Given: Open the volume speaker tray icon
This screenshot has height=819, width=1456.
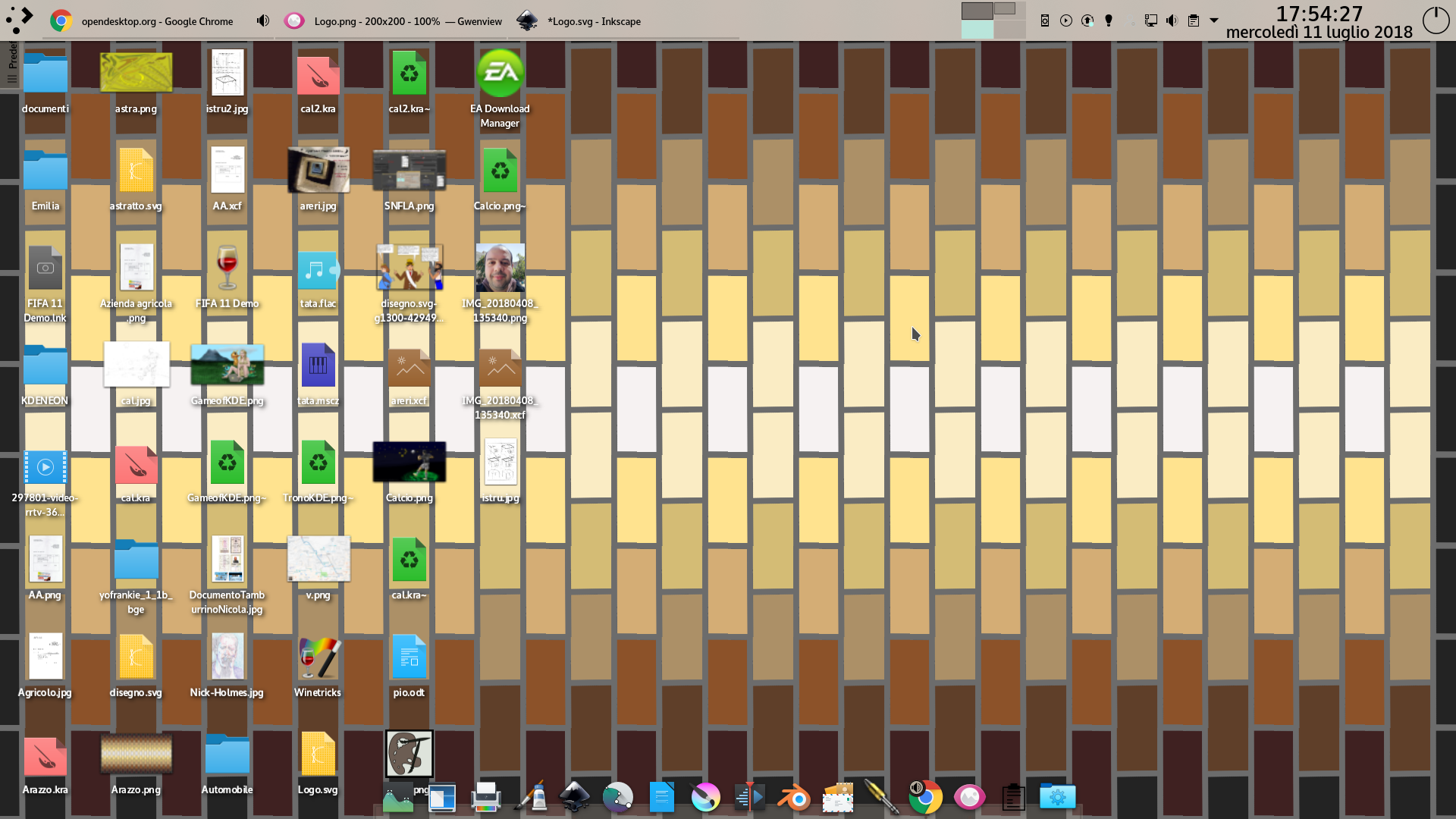Looking at the screenshot, I should [1172, 20].
